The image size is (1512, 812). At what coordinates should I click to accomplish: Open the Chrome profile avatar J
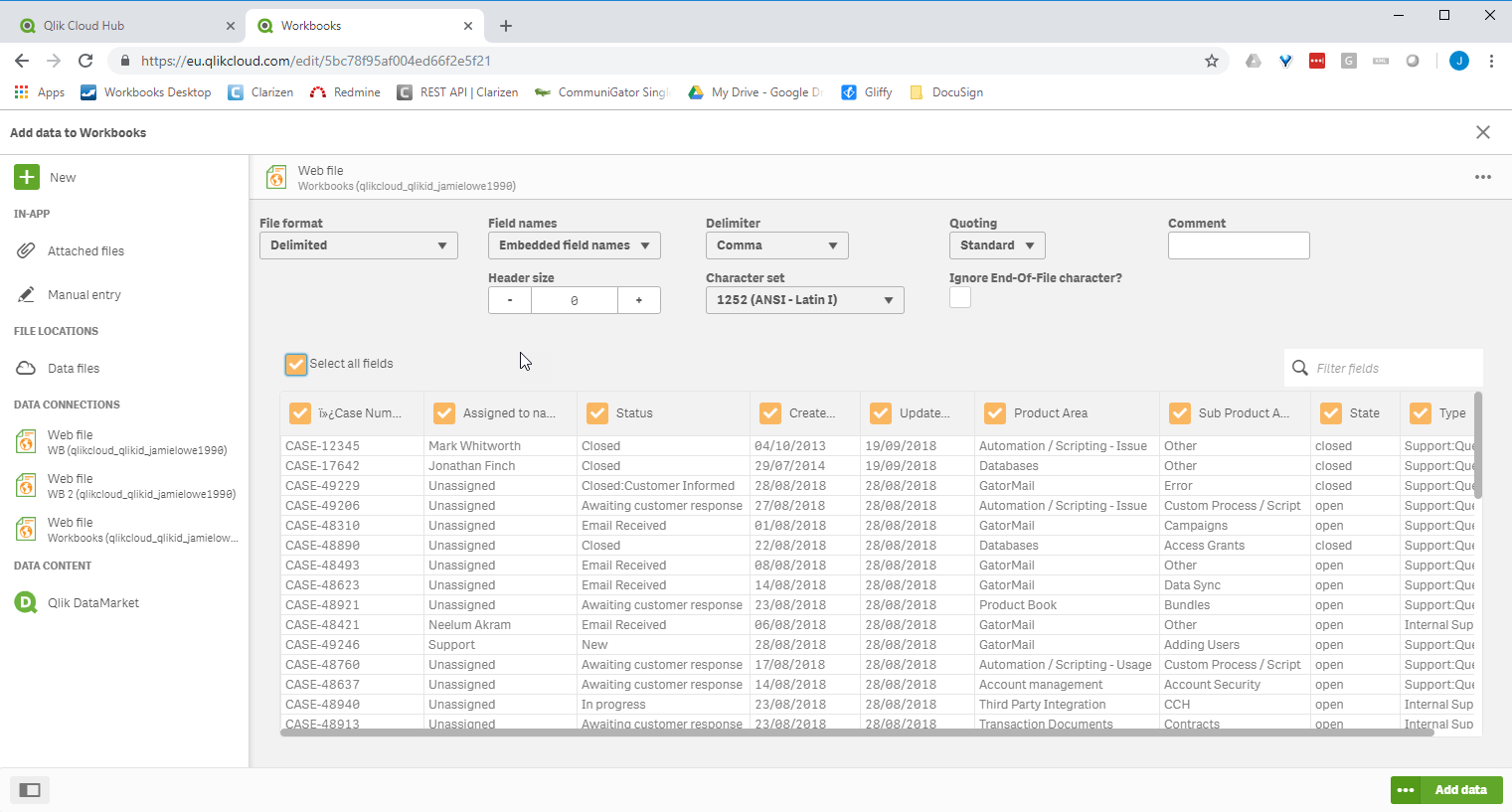tap(1459, 61)
